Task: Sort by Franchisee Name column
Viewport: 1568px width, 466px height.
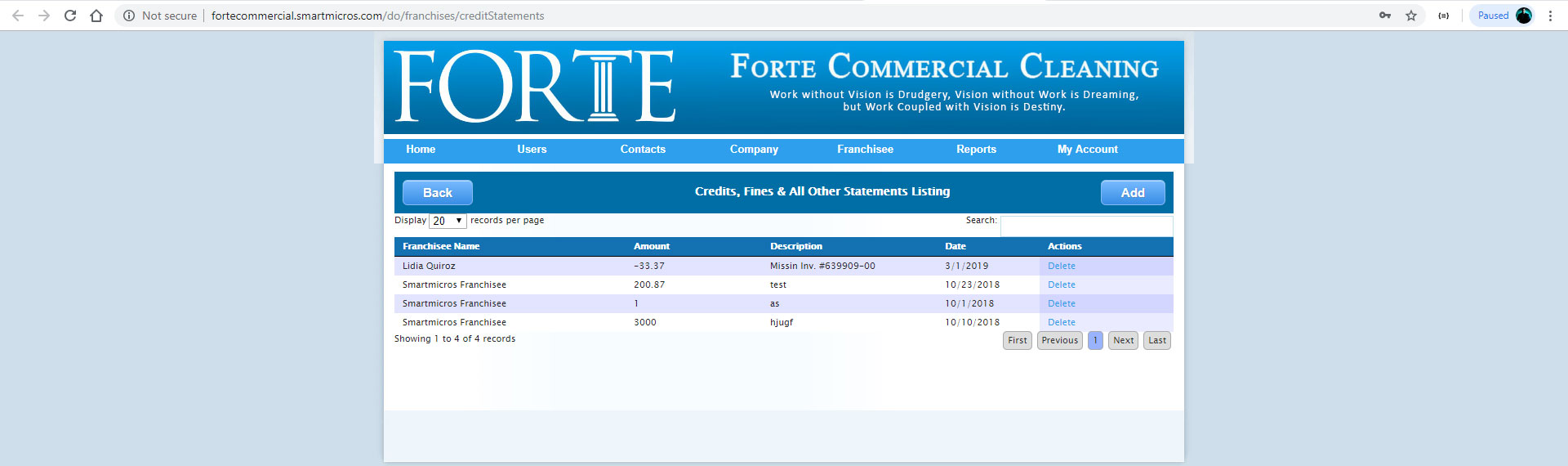Action: (x=441, y=246)
